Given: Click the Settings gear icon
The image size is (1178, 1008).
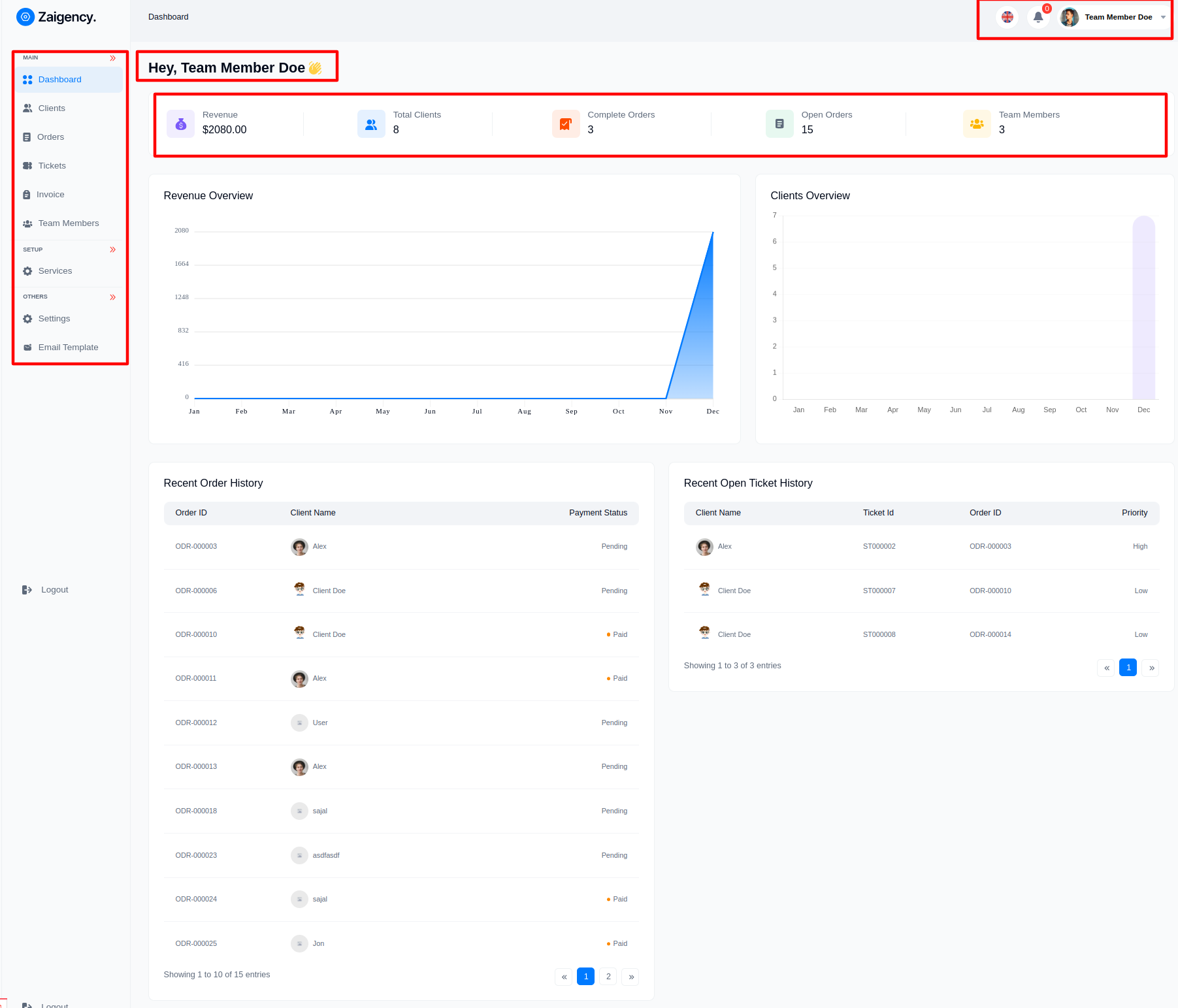Looking at the screenshot, I should pyautogui.click(x=27, y=319).
